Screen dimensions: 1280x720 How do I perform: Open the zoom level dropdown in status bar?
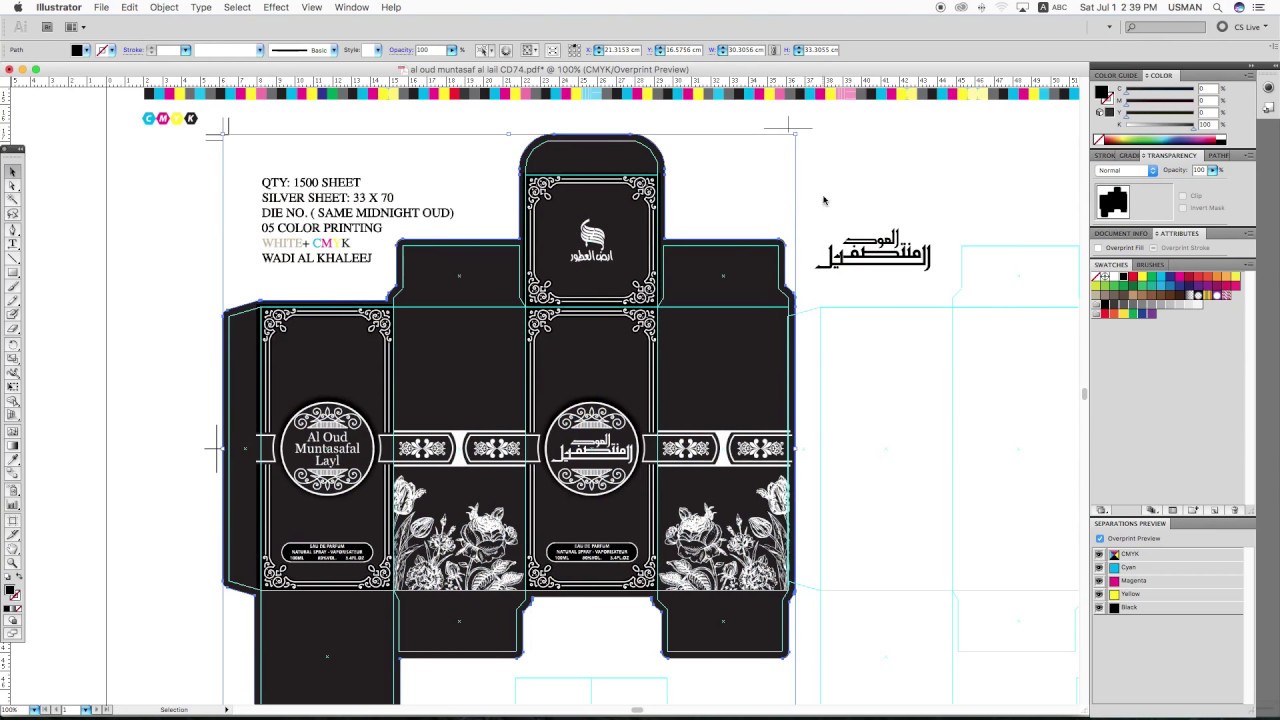33,710
